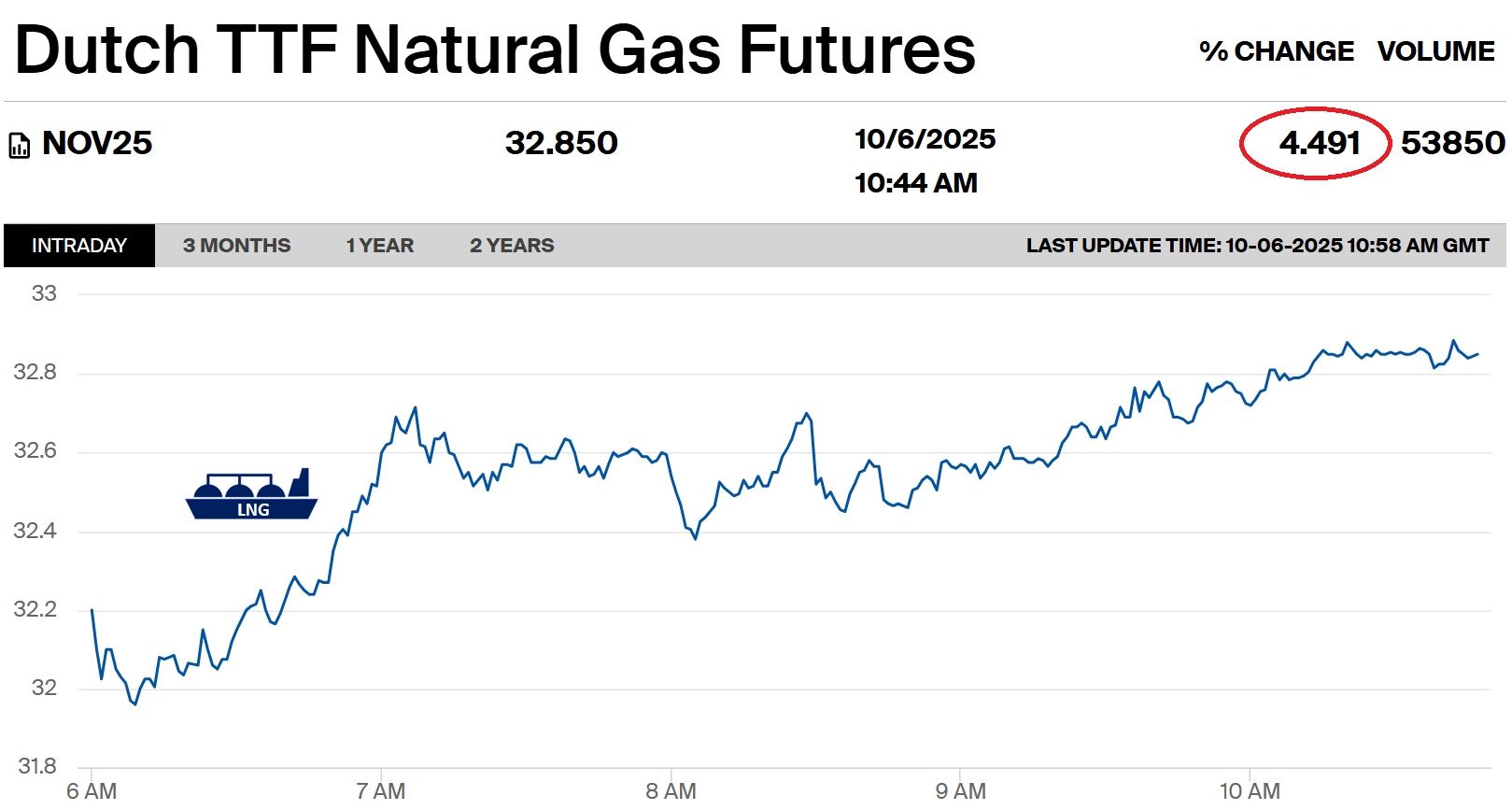Click the Dutch TTF Natural Gas Futures title

(495, 50)
